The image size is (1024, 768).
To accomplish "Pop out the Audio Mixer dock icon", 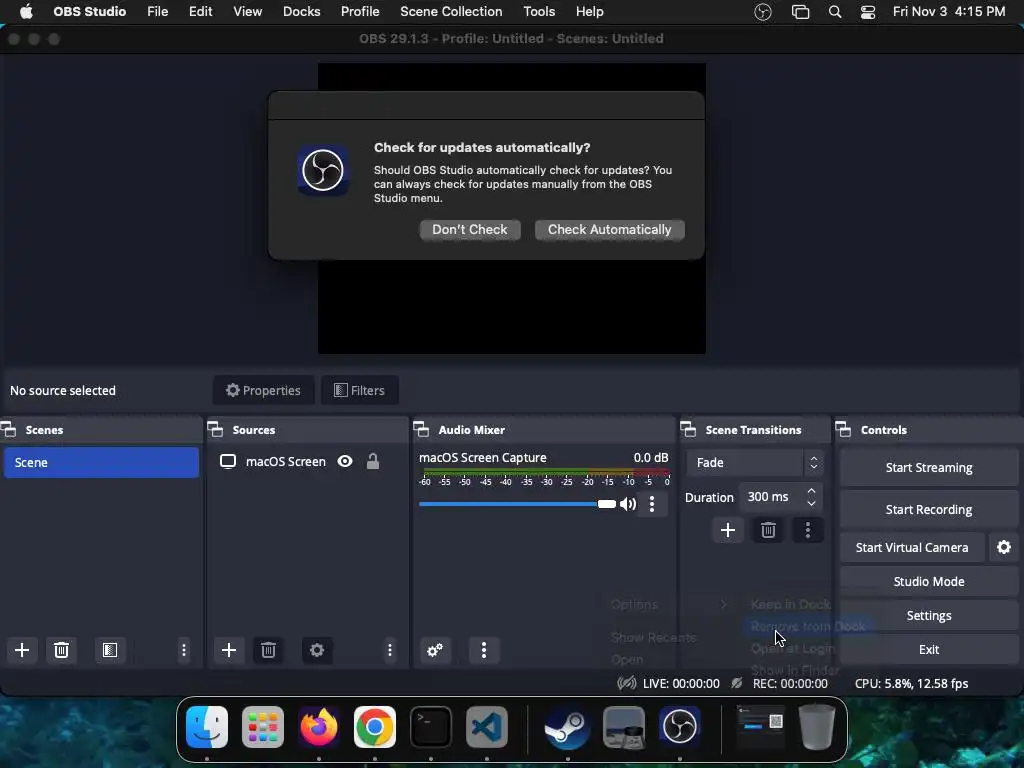I will coord(422,430).
